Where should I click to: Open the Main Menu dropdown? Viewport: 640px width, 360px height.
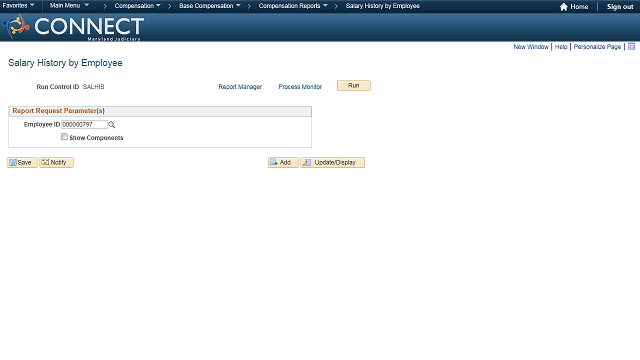69,6
